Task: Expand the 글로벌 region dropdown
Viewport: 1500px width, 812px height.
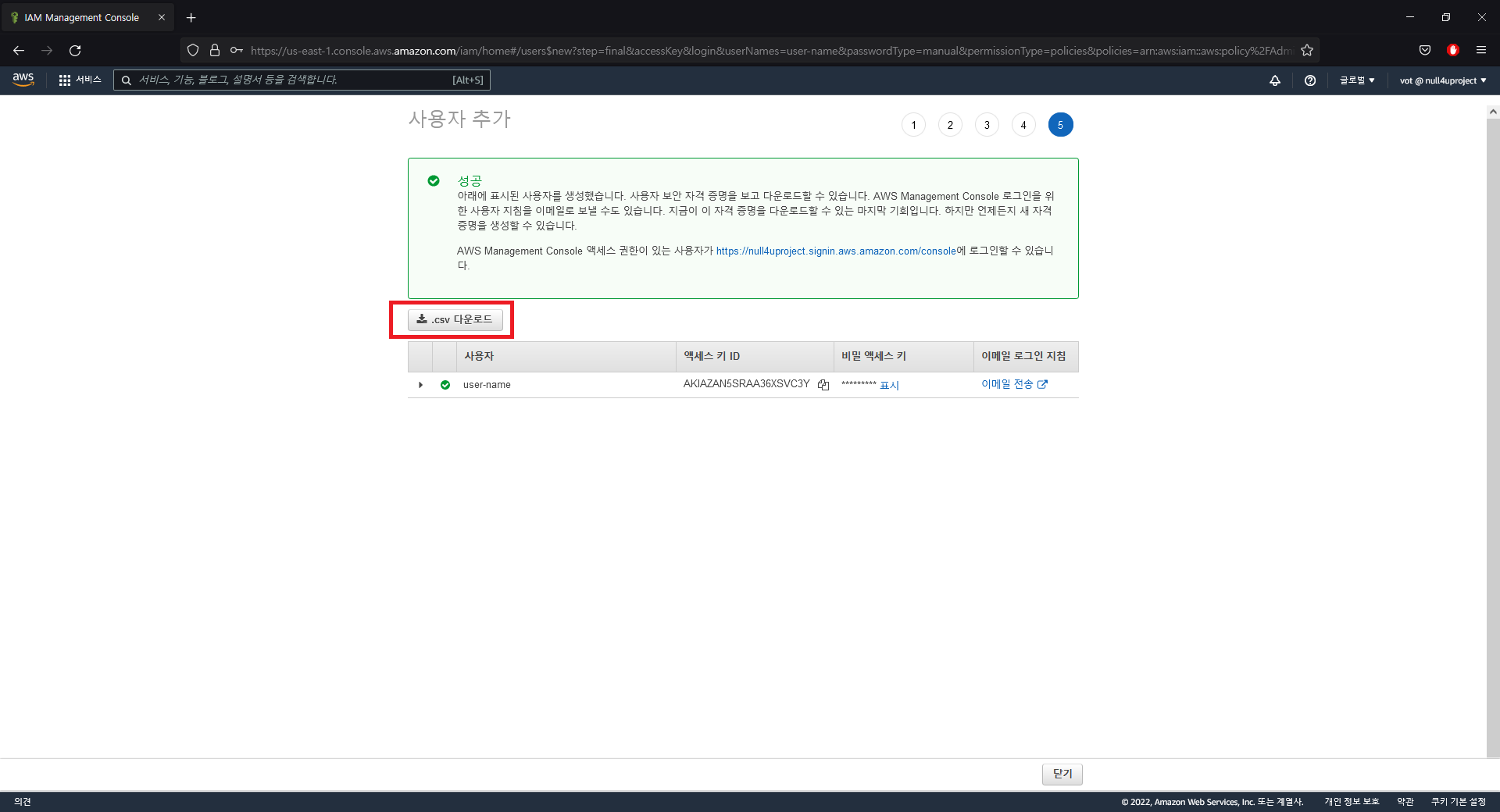Action: pos(1357,80)
